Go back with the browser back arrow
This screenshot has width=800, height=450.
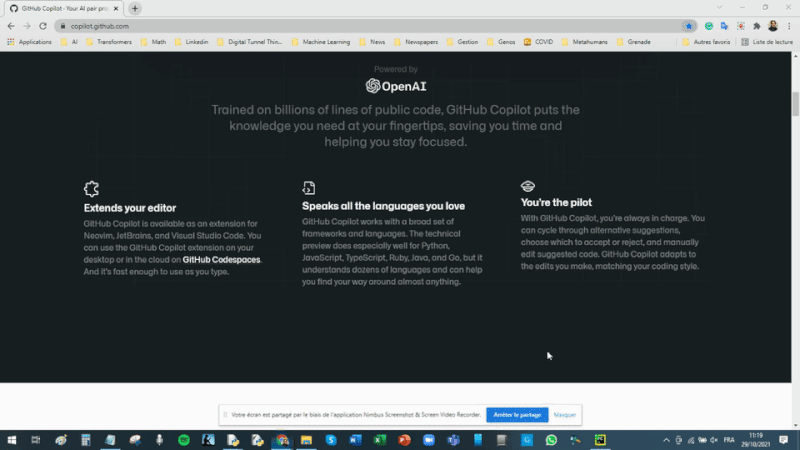point(11,26)
